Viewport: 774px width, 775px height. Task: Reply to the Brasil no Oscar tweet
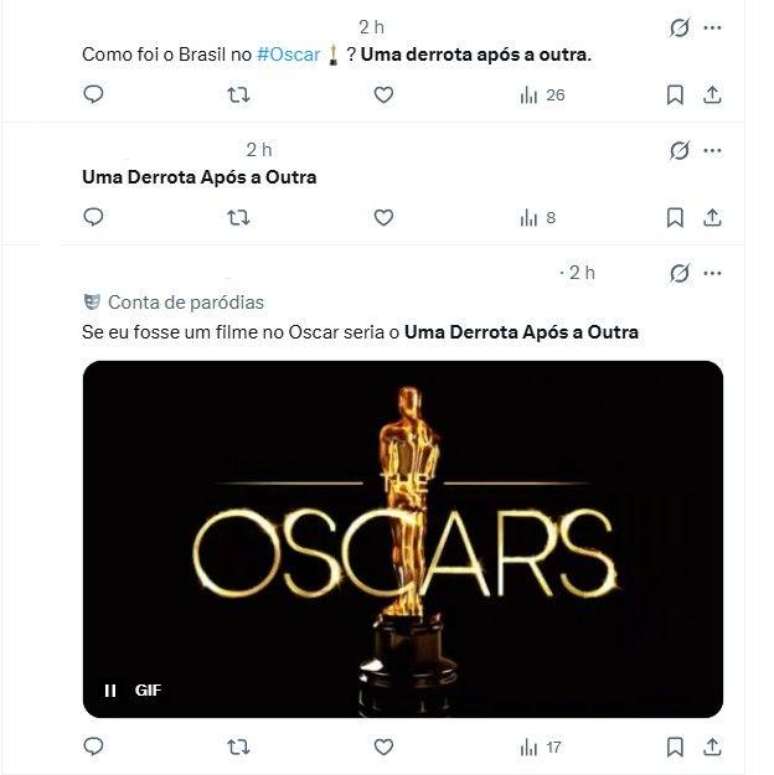[x=93, y=95]
